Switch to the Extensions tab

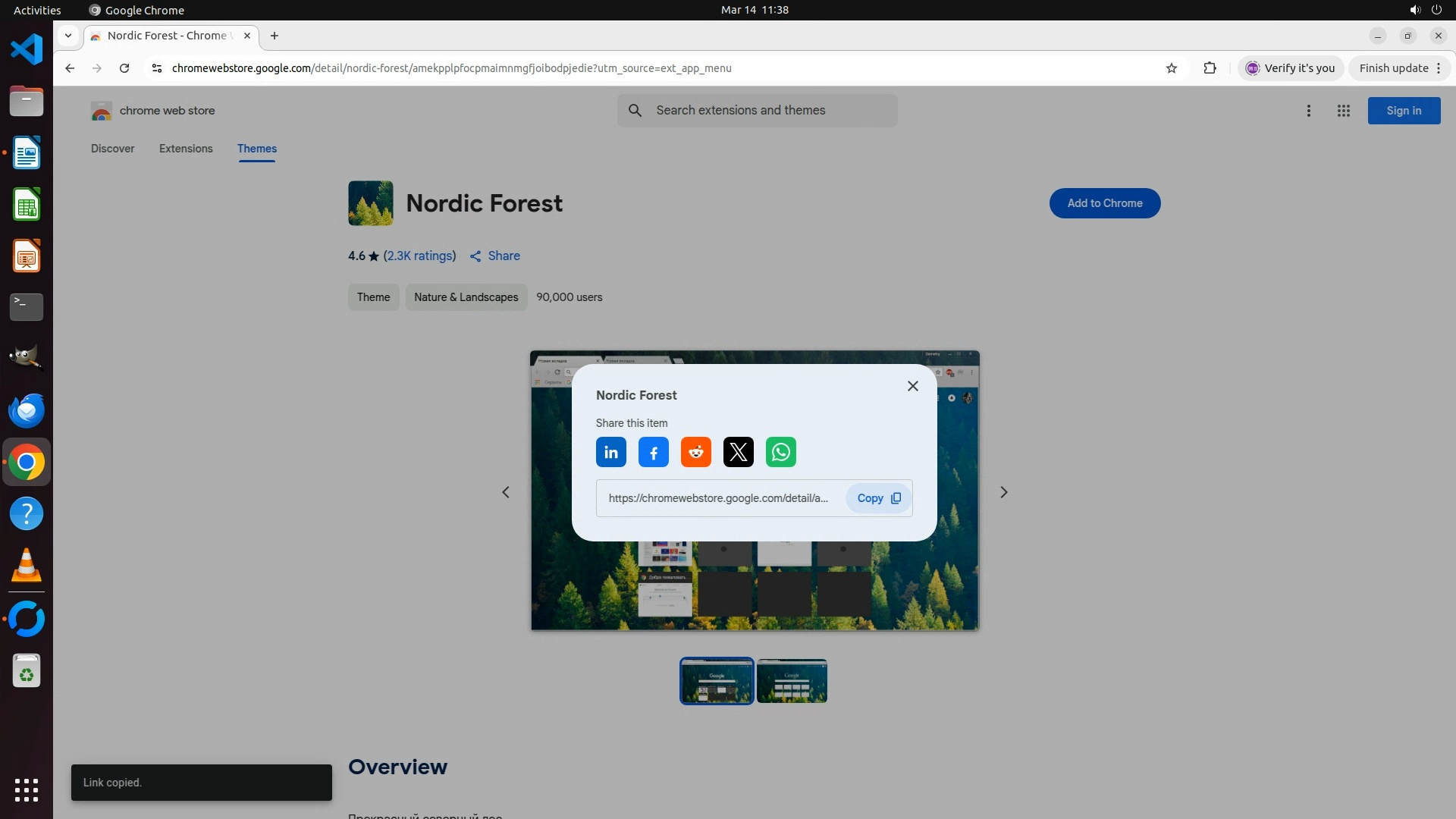pos(186,149)
